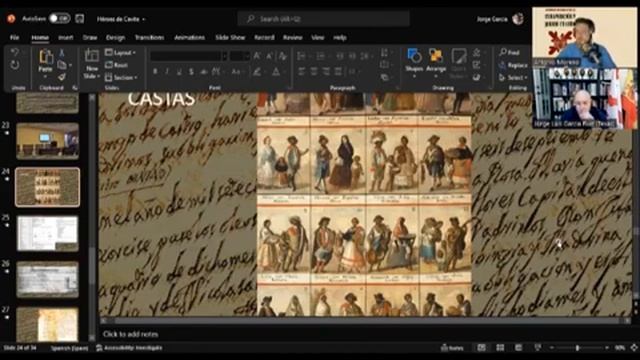Click Find in Editing group
The image size is (640, 360).
(510, 52)
